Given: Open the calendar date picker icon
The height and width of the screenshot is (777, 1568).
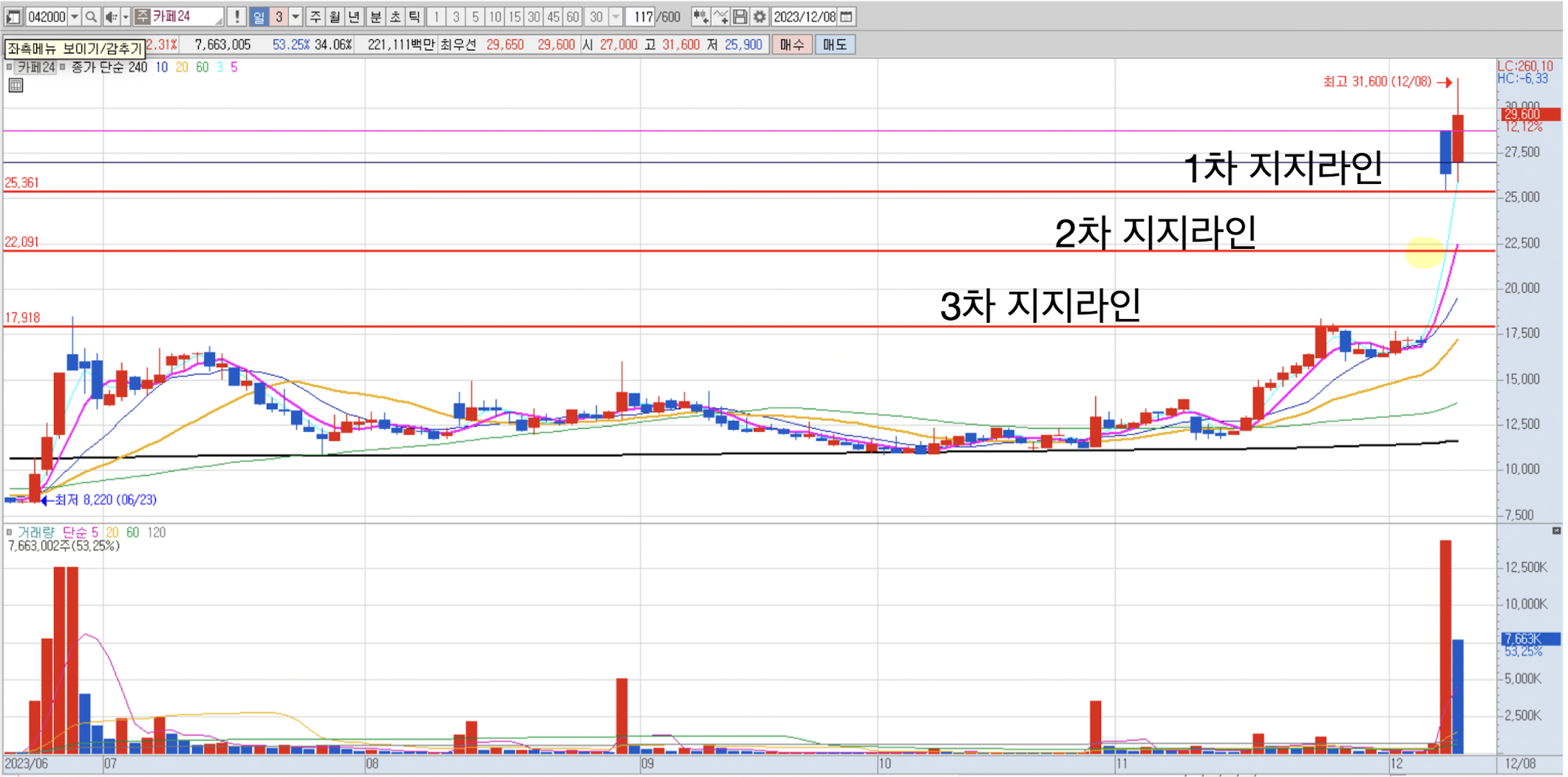Looking at the screenshot, I should (847, 16).
